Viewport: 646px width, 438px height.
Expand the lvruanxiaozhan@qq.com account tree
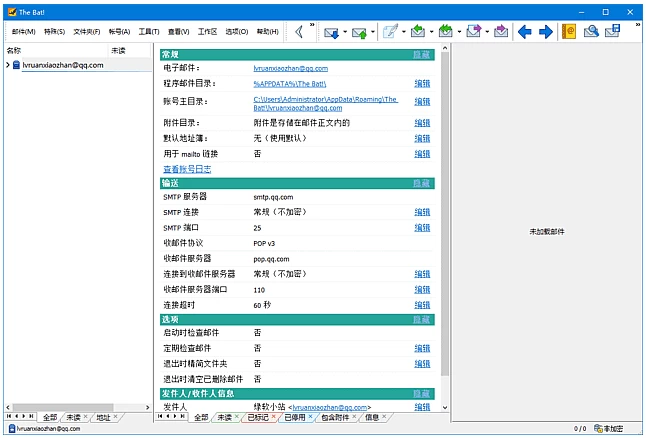(8, 65)
